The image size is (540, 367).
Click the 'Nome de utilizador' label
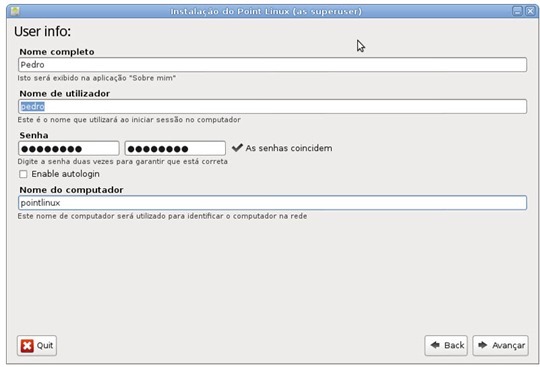(x=65, y=94)
